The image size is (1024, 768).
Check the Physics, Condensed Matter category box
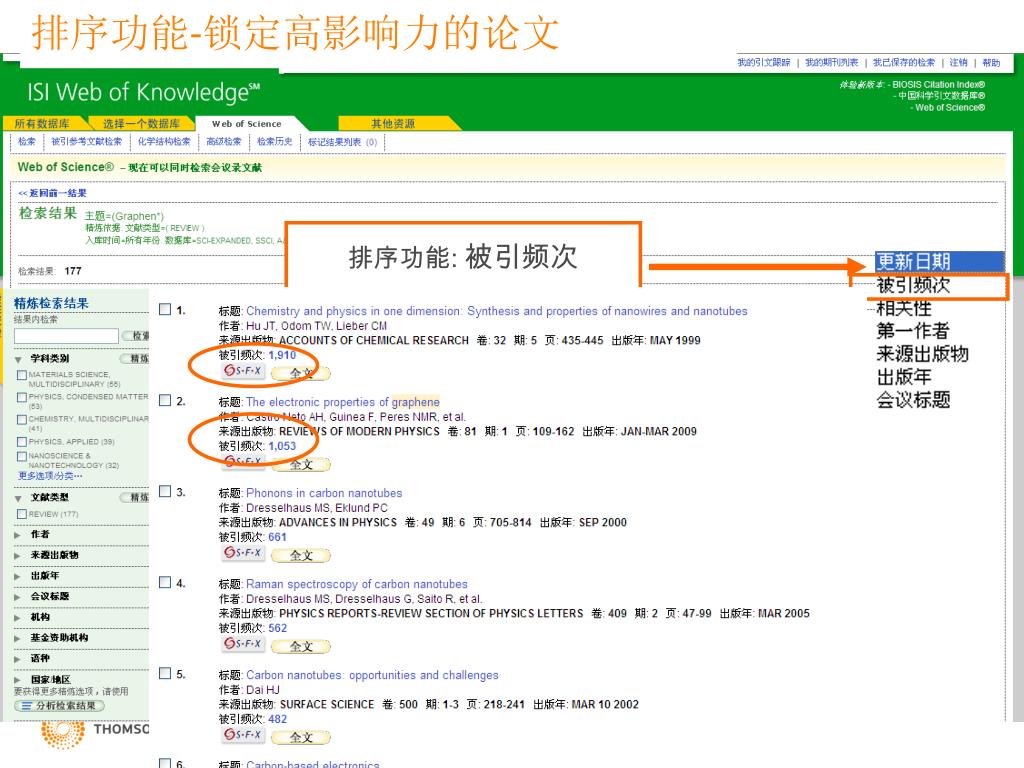pyautogui.click(x=22, y=397)
